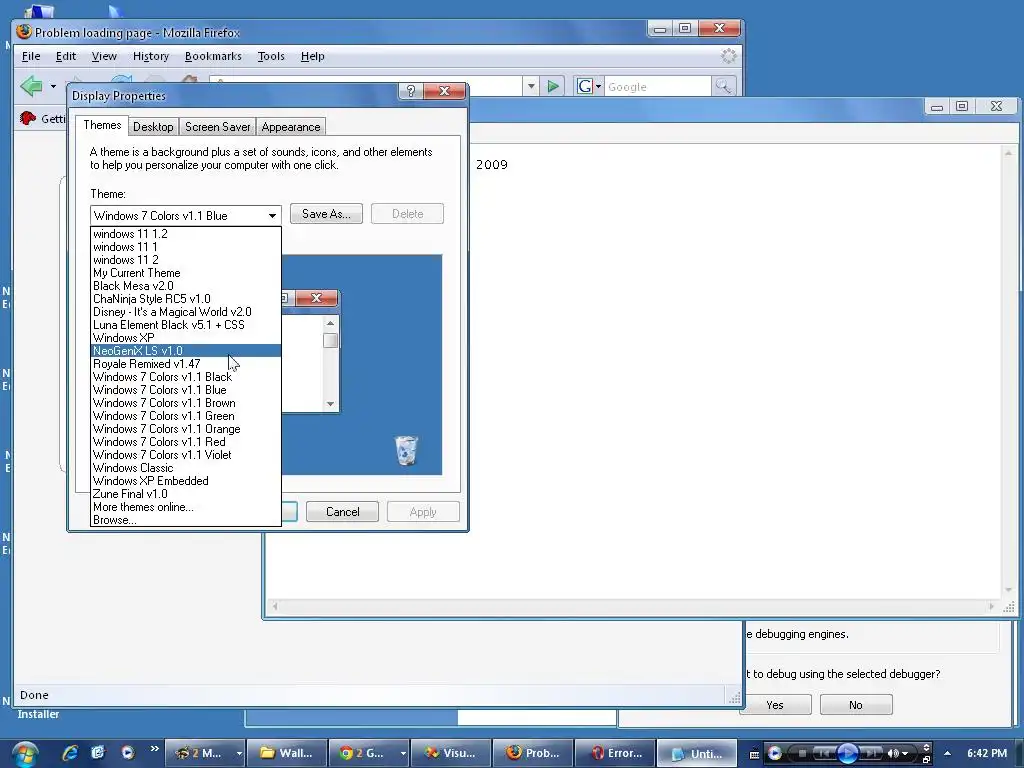The image size is (1024, 768).
Task: Click play on the Media Player toolbar
Action: click(x=848, y=753)
